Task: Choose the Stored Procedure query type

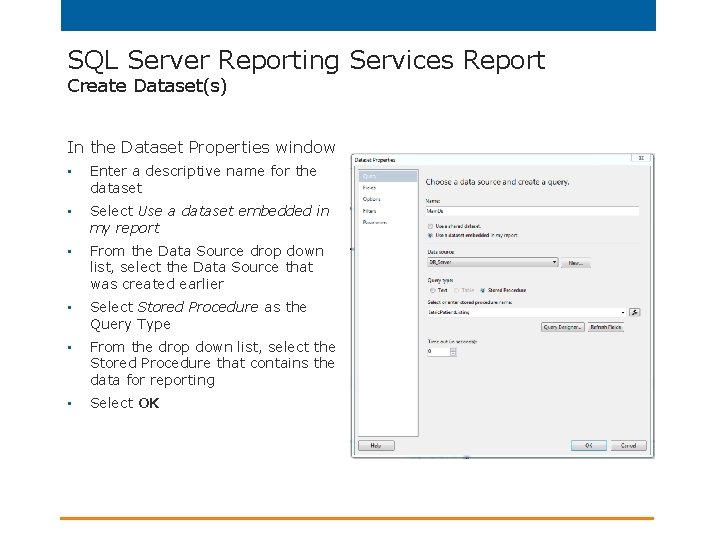Action: click(483, 290)
